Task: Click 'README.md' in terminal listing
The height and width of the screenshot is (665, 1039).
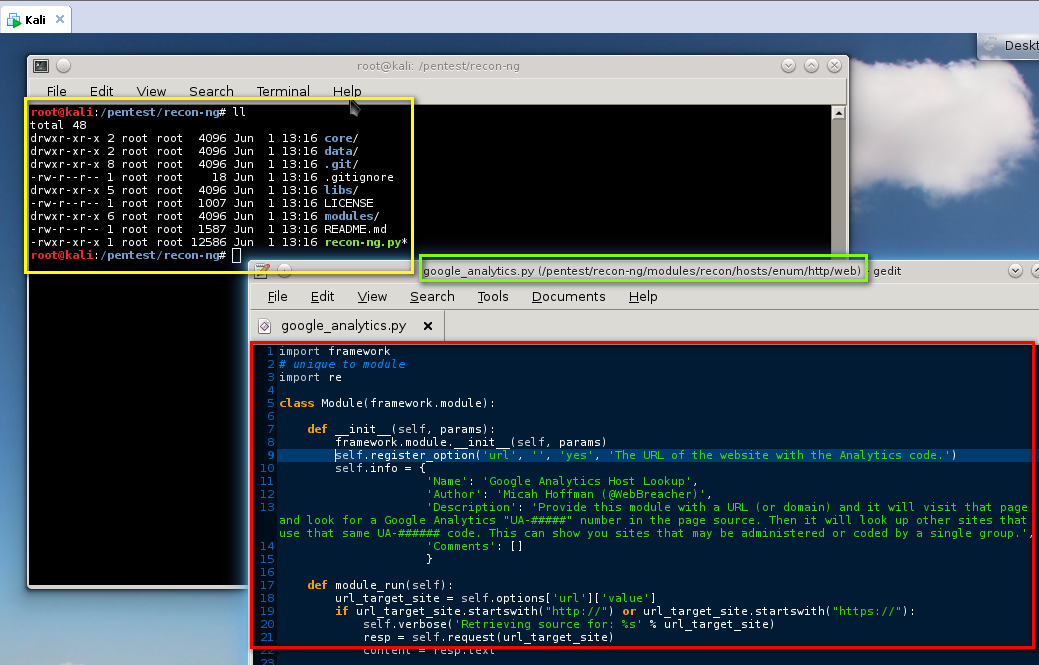Action: [x=355, y=229]
